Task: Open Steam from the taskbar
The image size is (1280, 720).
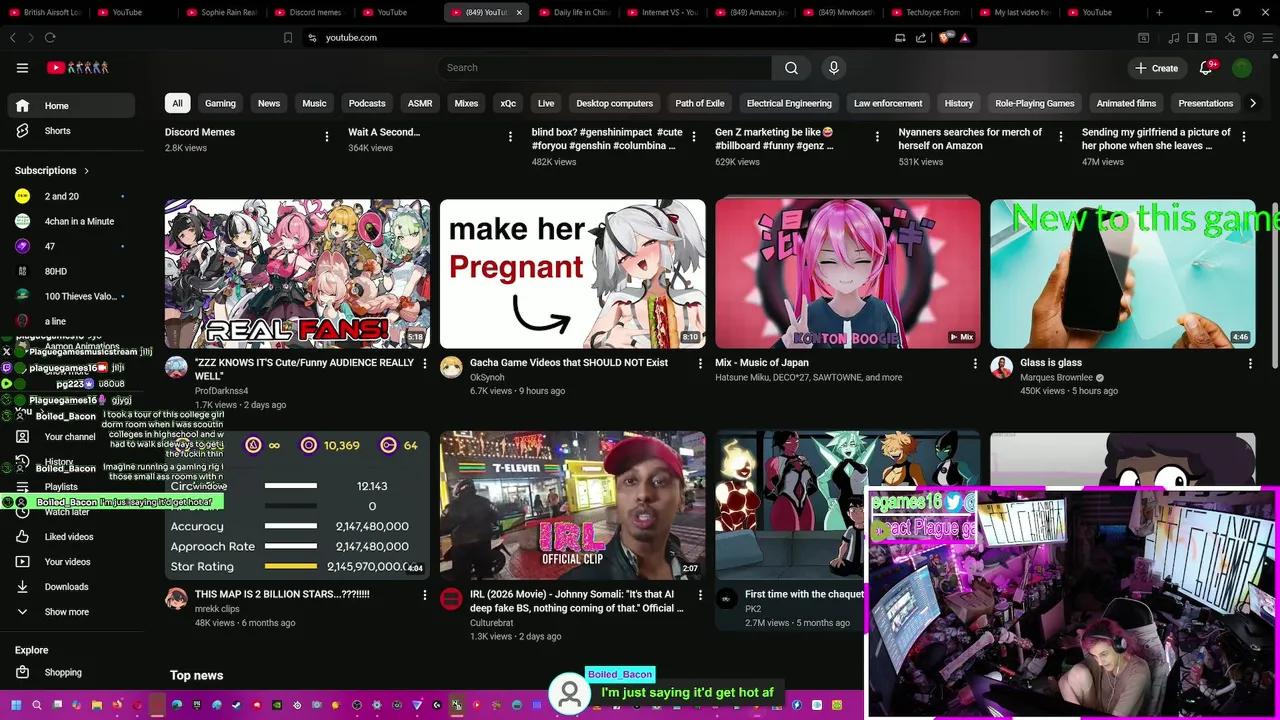Action: (x=237, y=705)
